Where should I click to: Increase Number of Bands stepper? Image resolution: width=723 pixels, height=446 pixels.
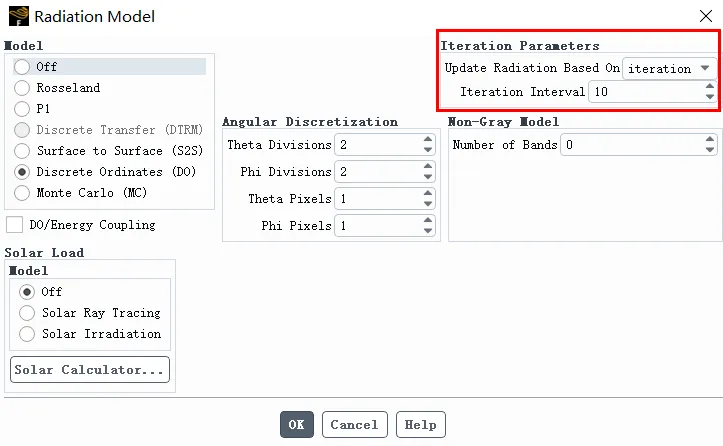tap(710, 140)
